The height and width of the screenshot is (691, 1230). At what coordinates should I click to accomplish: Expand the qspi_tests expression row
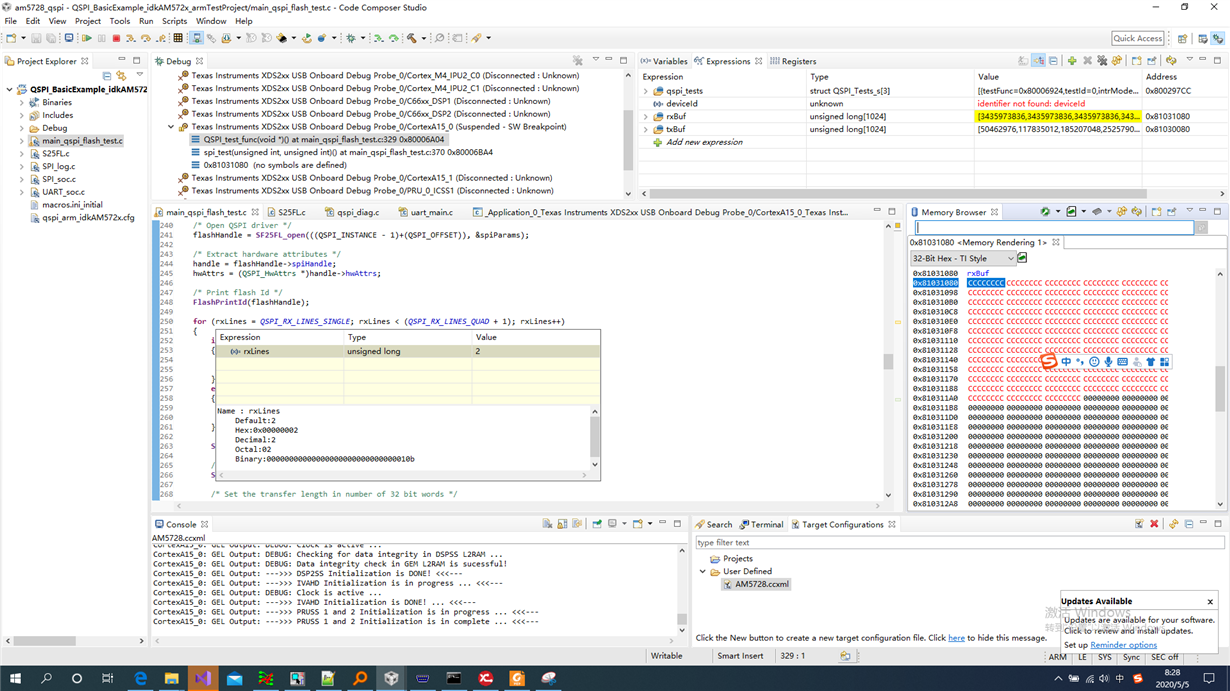click(646, 91)
